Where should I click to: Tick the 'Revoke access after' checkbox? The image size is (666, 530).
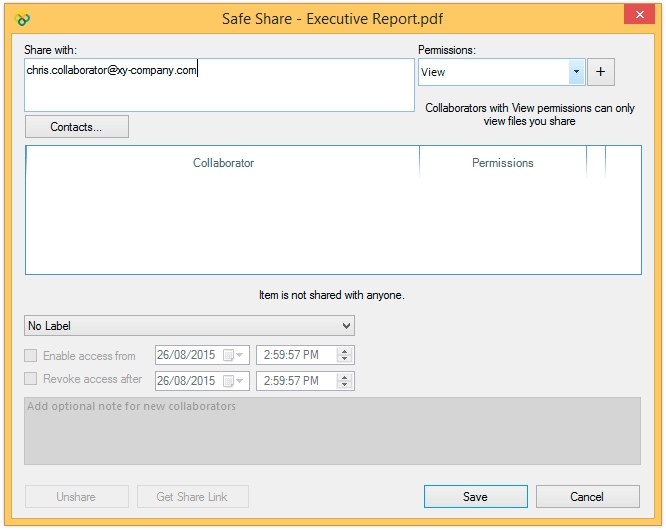click(31, 378)
